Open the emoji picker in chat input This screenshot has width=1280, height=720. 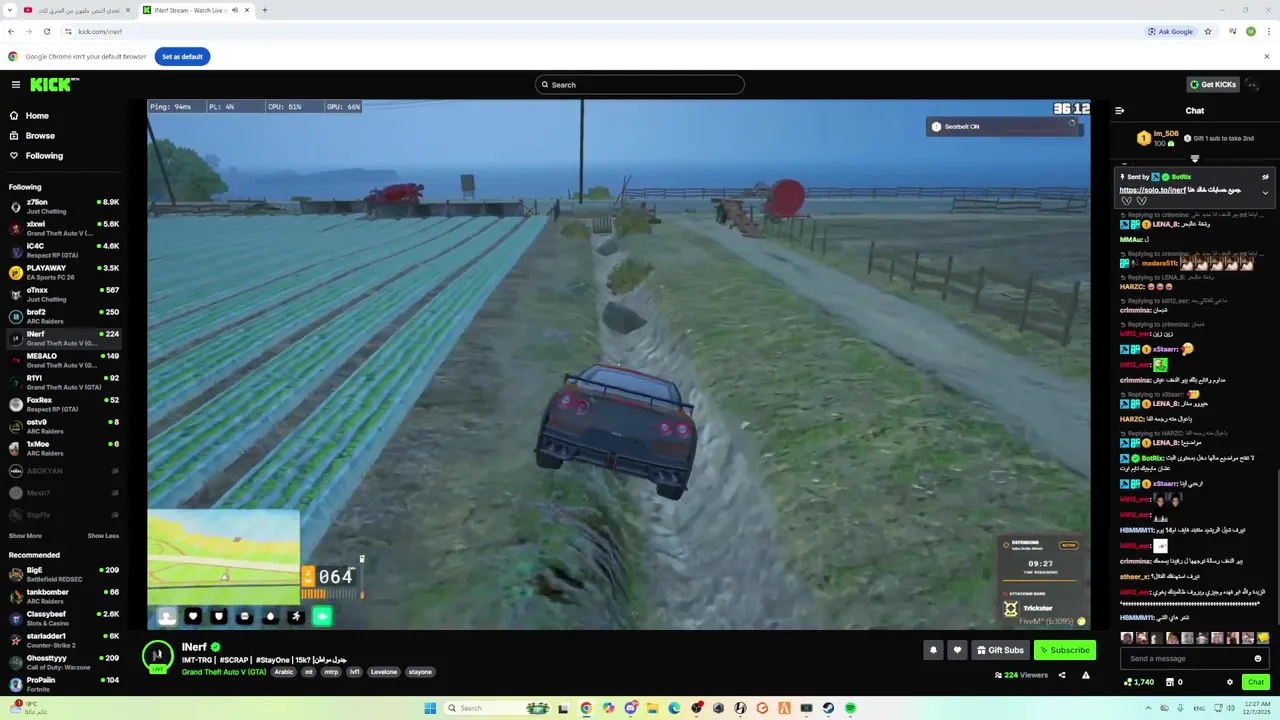(x=1258, y=658)
